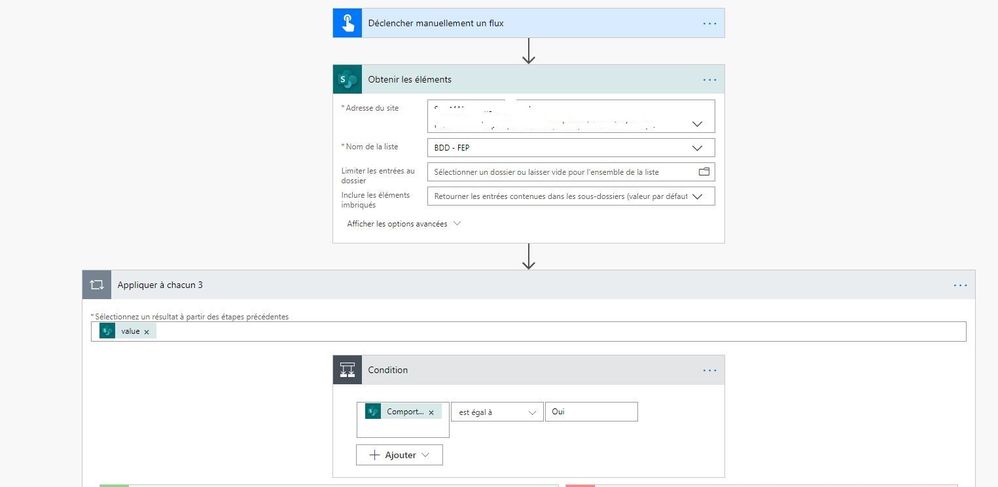Click the Comport... dynamic content token
The height and width of the screenshot is (487, 998).
point(403,412)
